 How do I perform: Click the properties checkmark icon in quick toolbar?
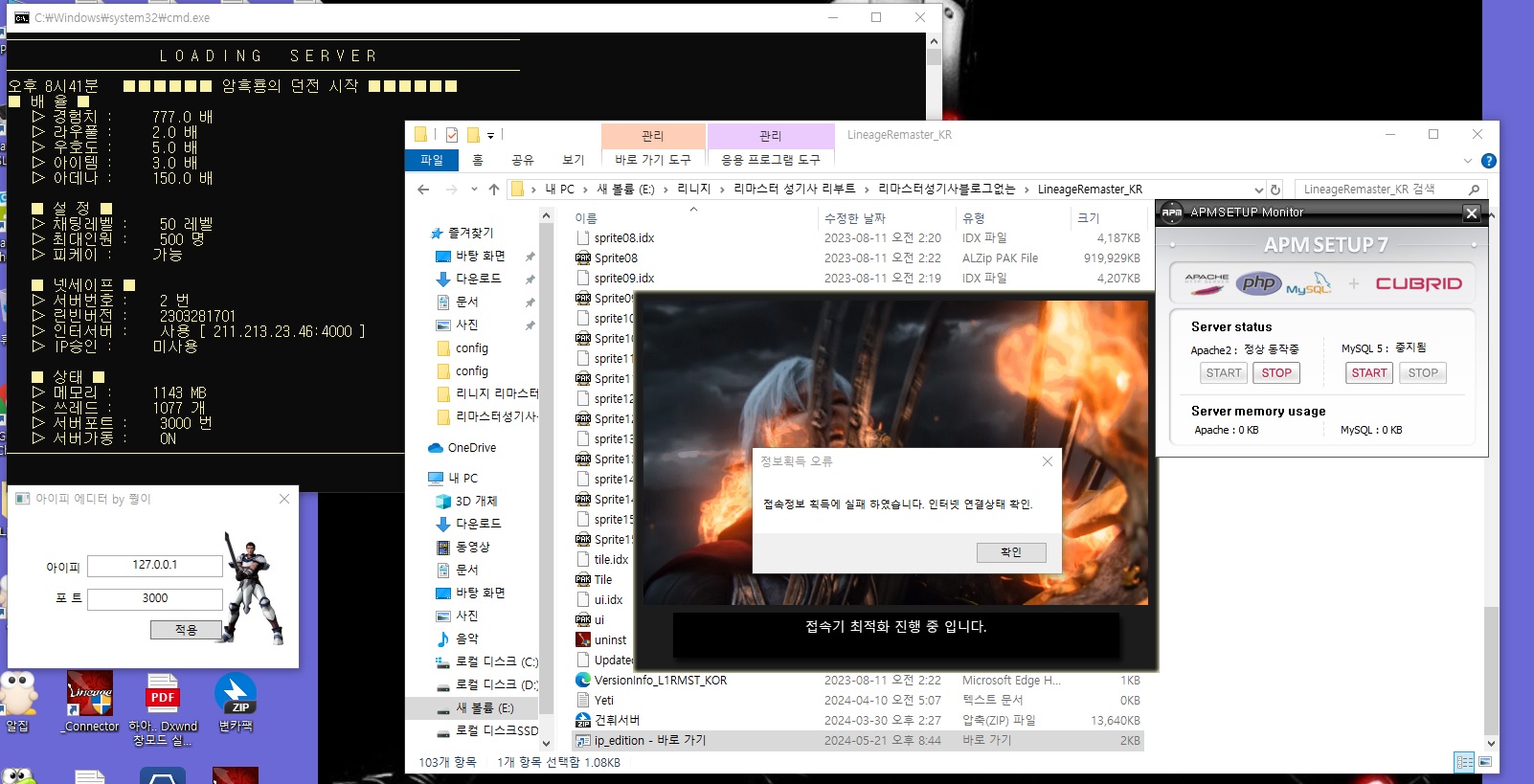click(452, 135)
